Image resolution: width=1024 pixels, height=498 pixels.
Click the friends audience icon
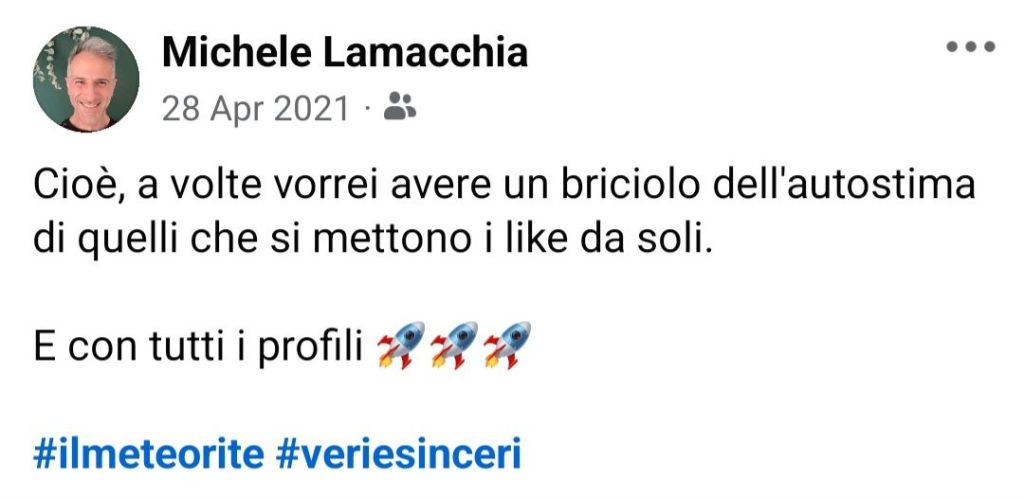[x=400, y=105]
